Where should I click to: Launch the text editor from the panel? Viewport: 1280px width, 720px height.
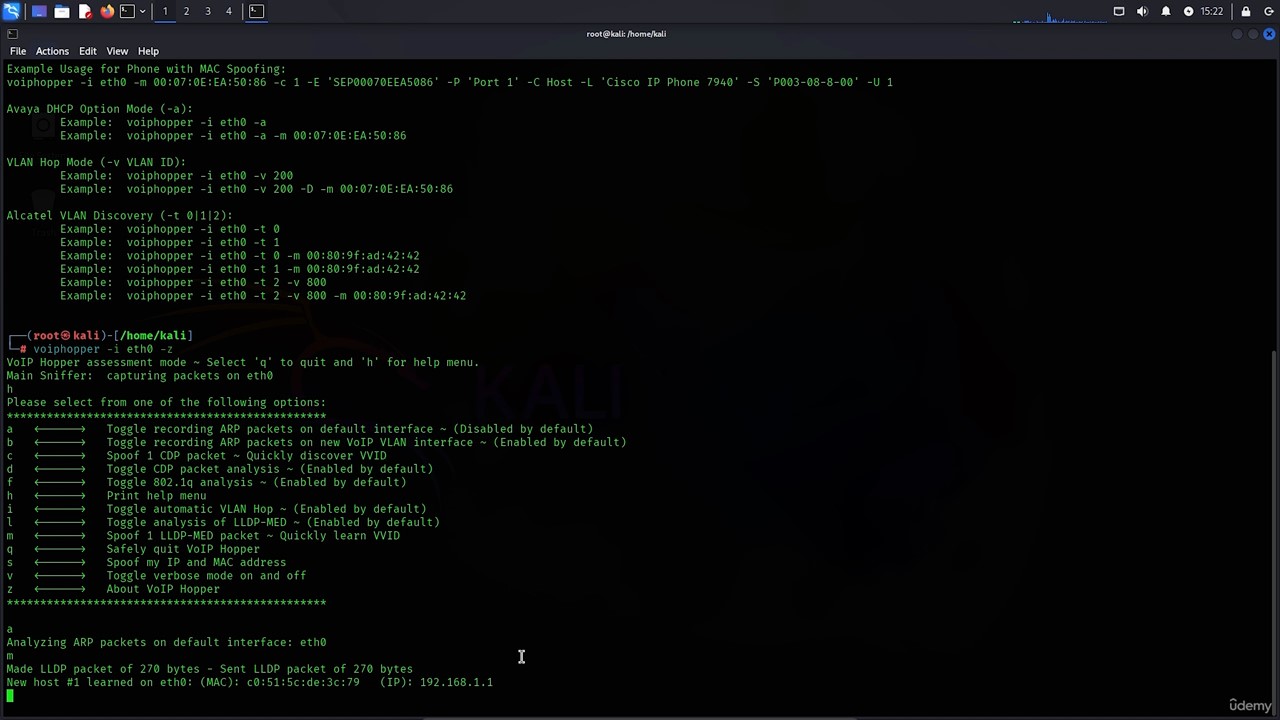point(85,11)
